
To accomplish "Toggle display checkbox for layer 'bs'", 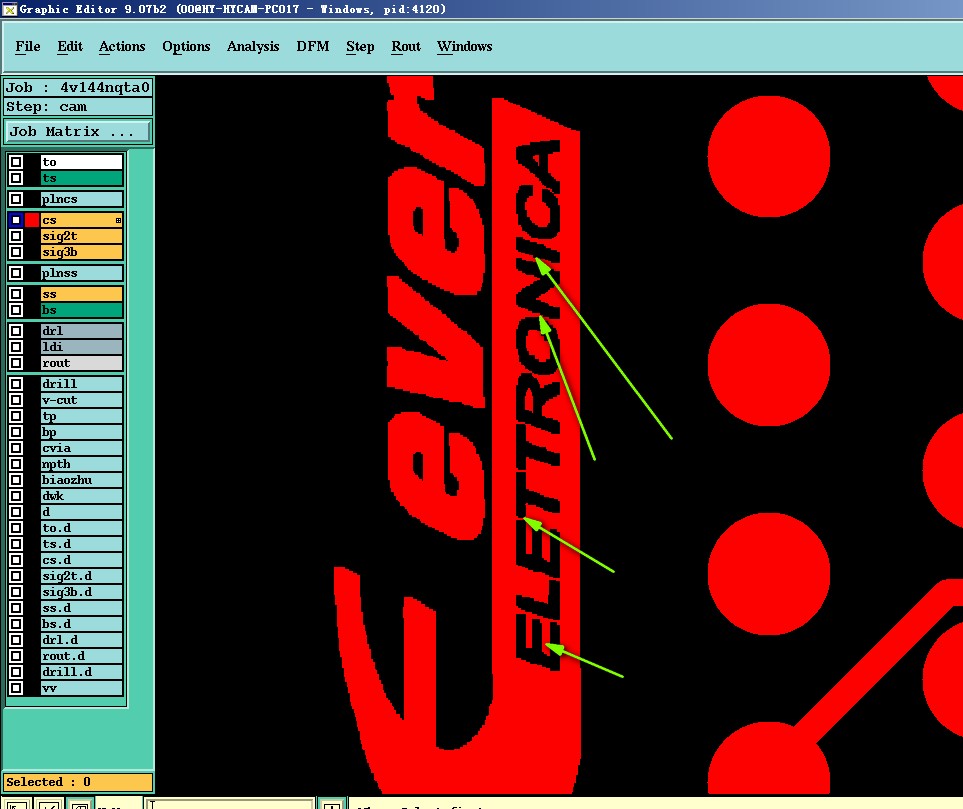I will (x=16, y=310).
